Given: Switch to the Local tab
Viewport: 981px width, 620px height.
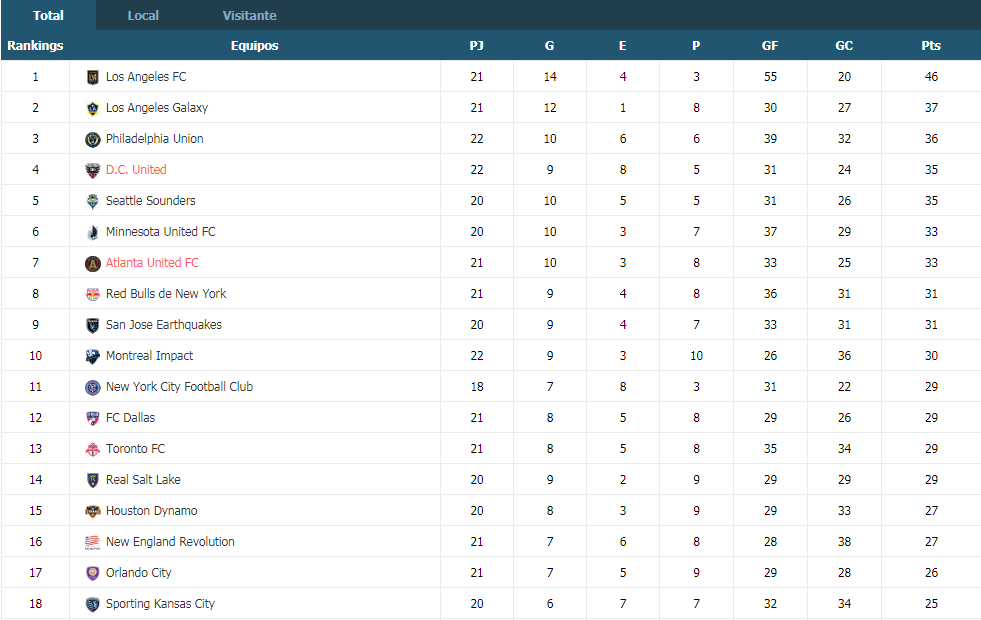Looking at the screenshot, I should [x=143, y=16].
